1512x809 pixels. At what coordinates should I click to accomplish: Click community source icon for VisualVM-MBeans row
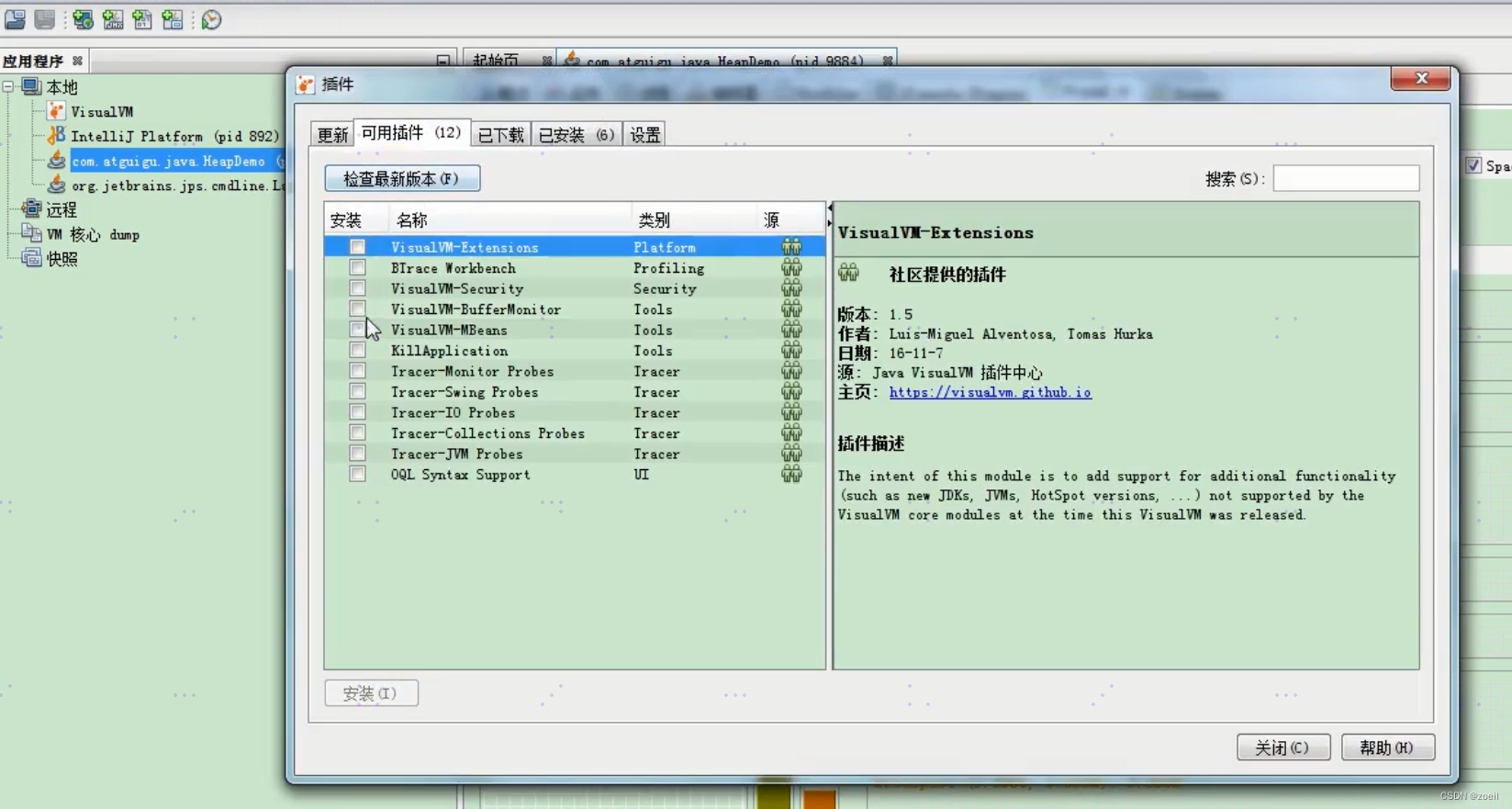click(791, 330)
